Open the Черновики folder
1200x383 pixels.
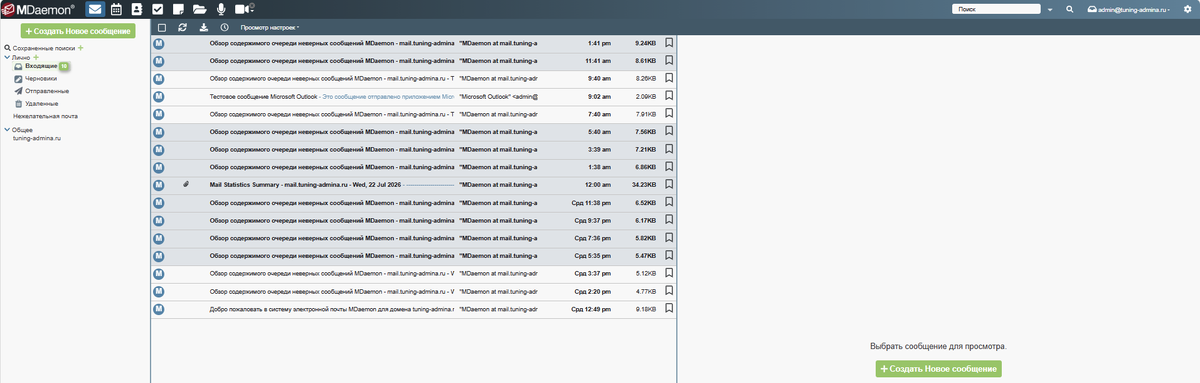[40, 78]
